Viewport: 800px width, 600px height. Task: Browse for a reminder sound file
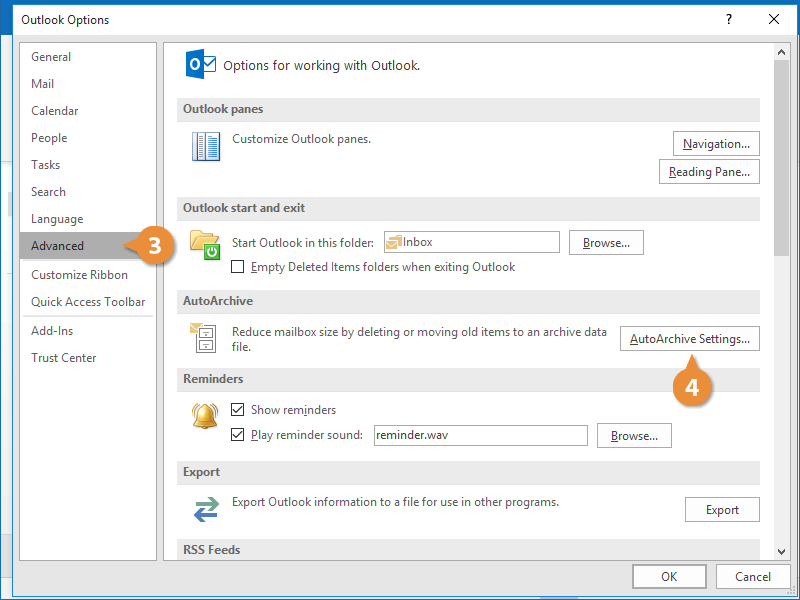coord(634,436)
